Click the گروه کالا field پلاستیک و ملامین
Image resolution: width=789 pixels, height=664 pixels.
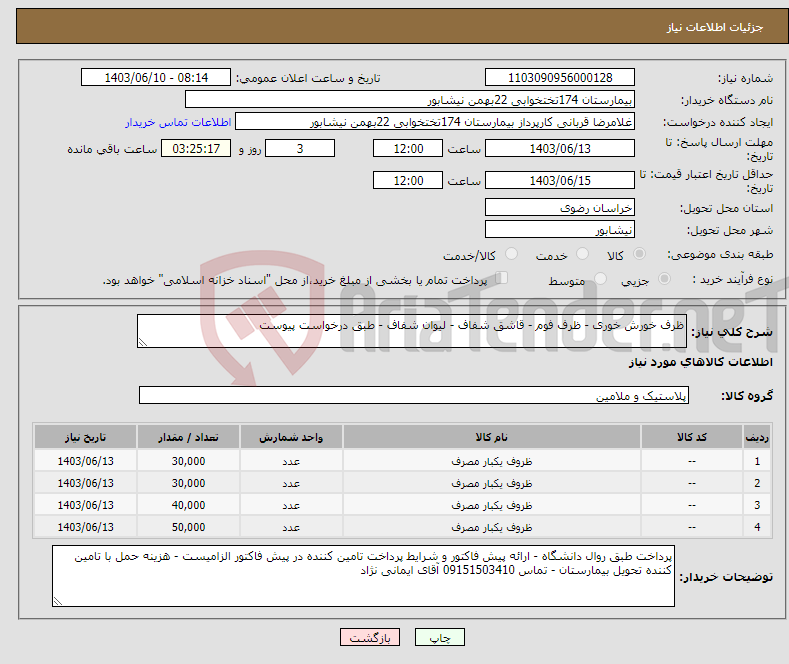[414, 395]
